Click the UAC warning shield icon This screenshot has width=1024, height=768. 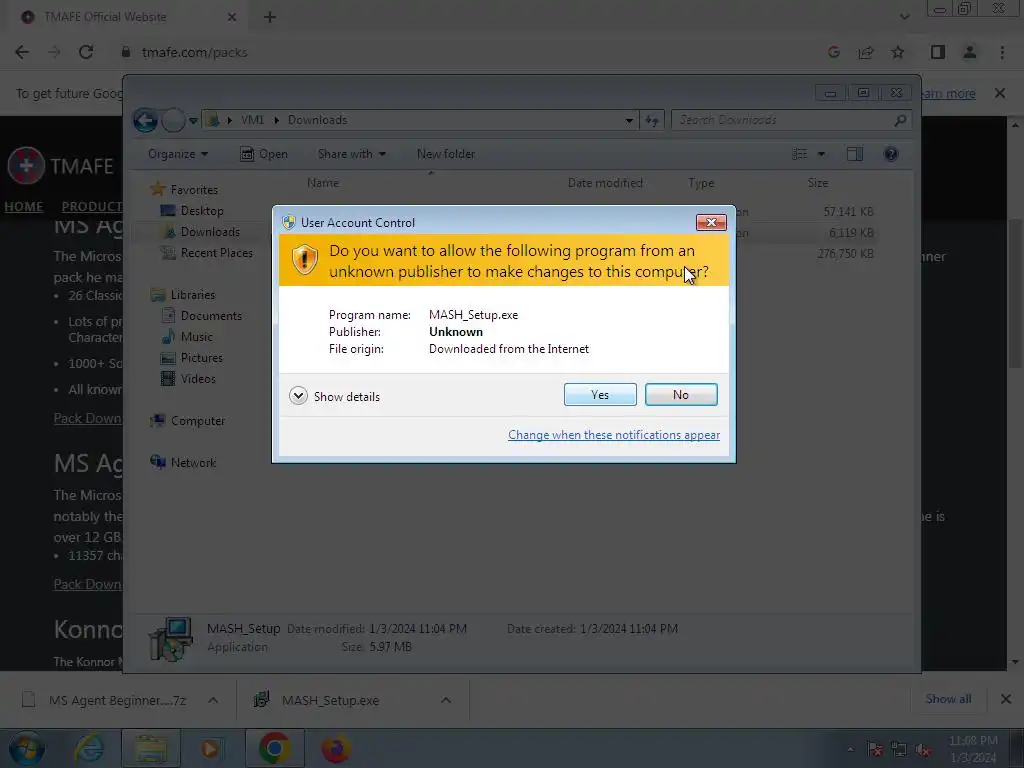point(304,260)
